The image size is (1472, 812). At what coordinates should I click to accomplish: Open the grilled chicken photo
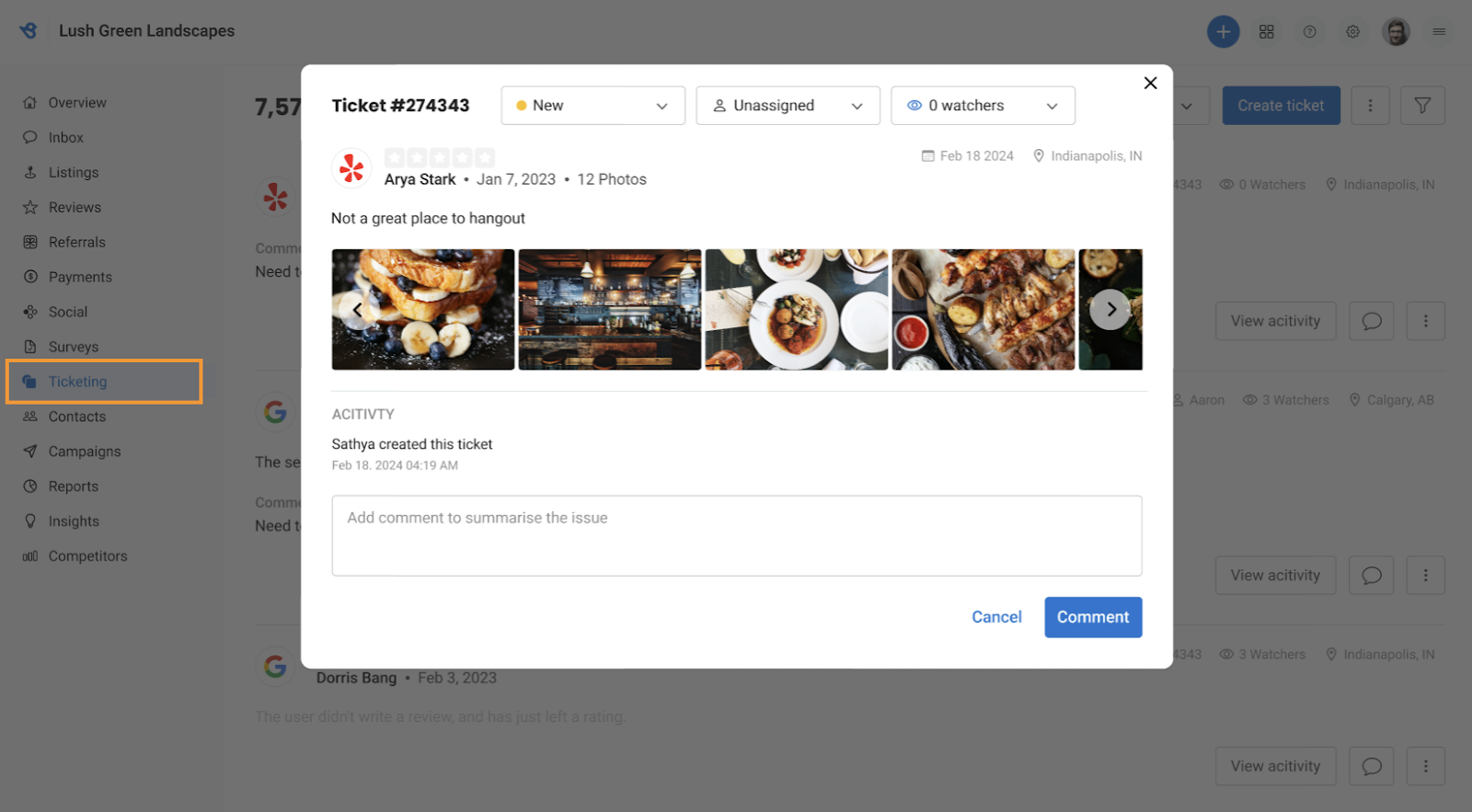pyautogui.click(x=983, y=310)
